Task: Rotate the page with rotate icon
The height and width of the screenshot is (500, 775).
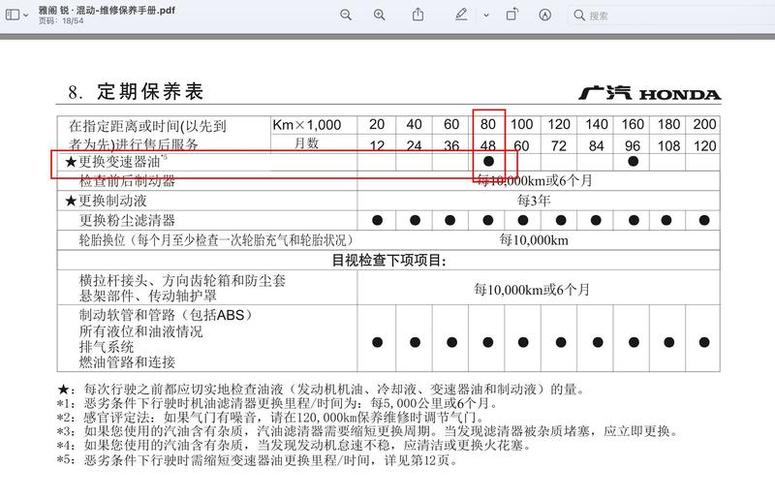Action: 512,14
